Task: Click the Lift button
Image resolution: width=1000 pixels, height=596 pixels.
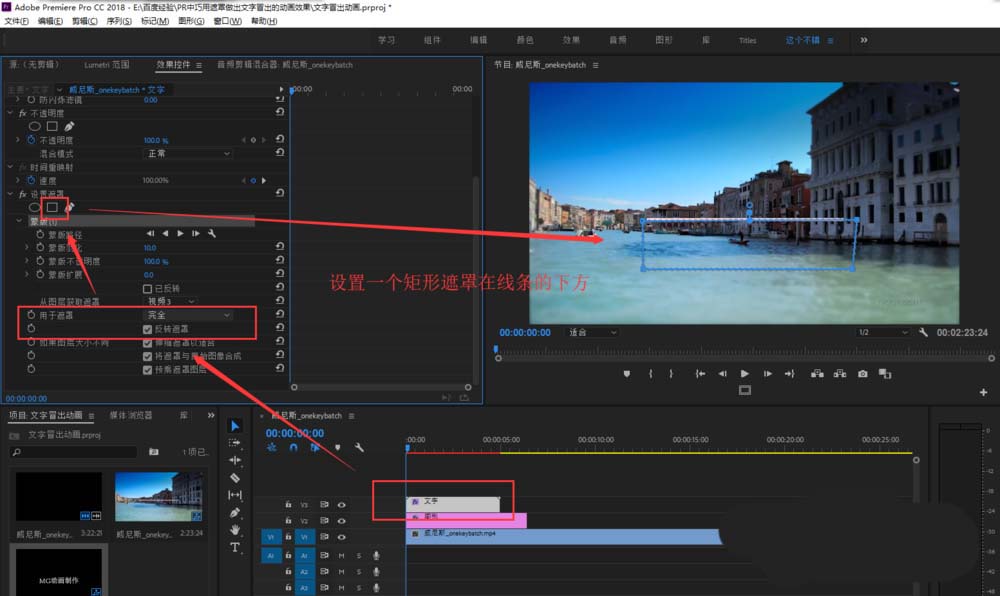Action: pyautogui.click(x=817, y=374)
